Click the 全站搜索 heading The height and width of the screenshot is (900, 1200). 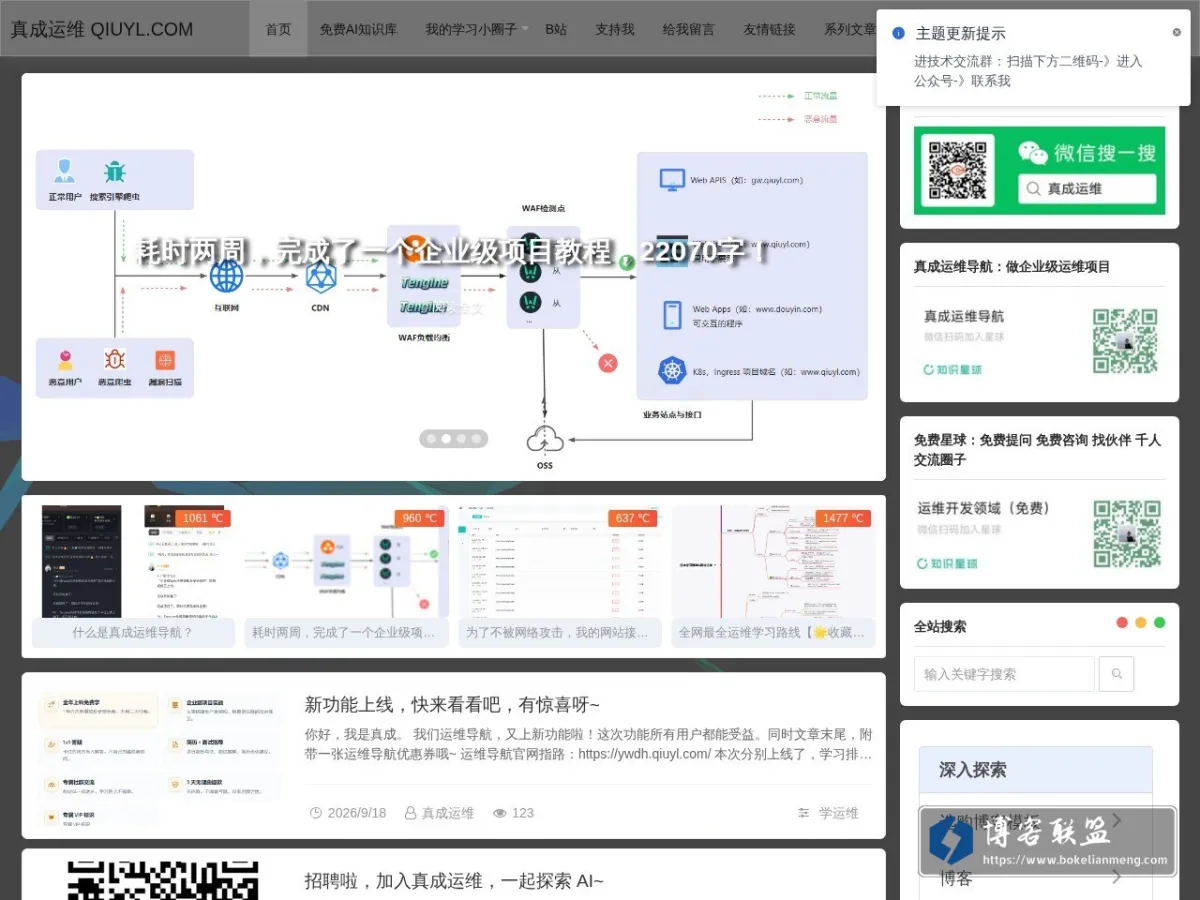tap(940, 627)
